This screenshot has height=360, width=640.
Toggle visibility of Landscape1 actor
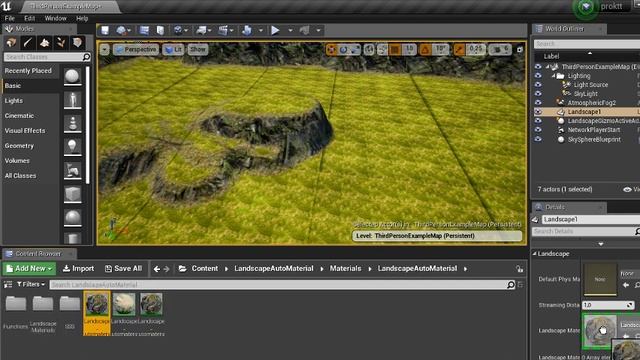click(538, 111)
